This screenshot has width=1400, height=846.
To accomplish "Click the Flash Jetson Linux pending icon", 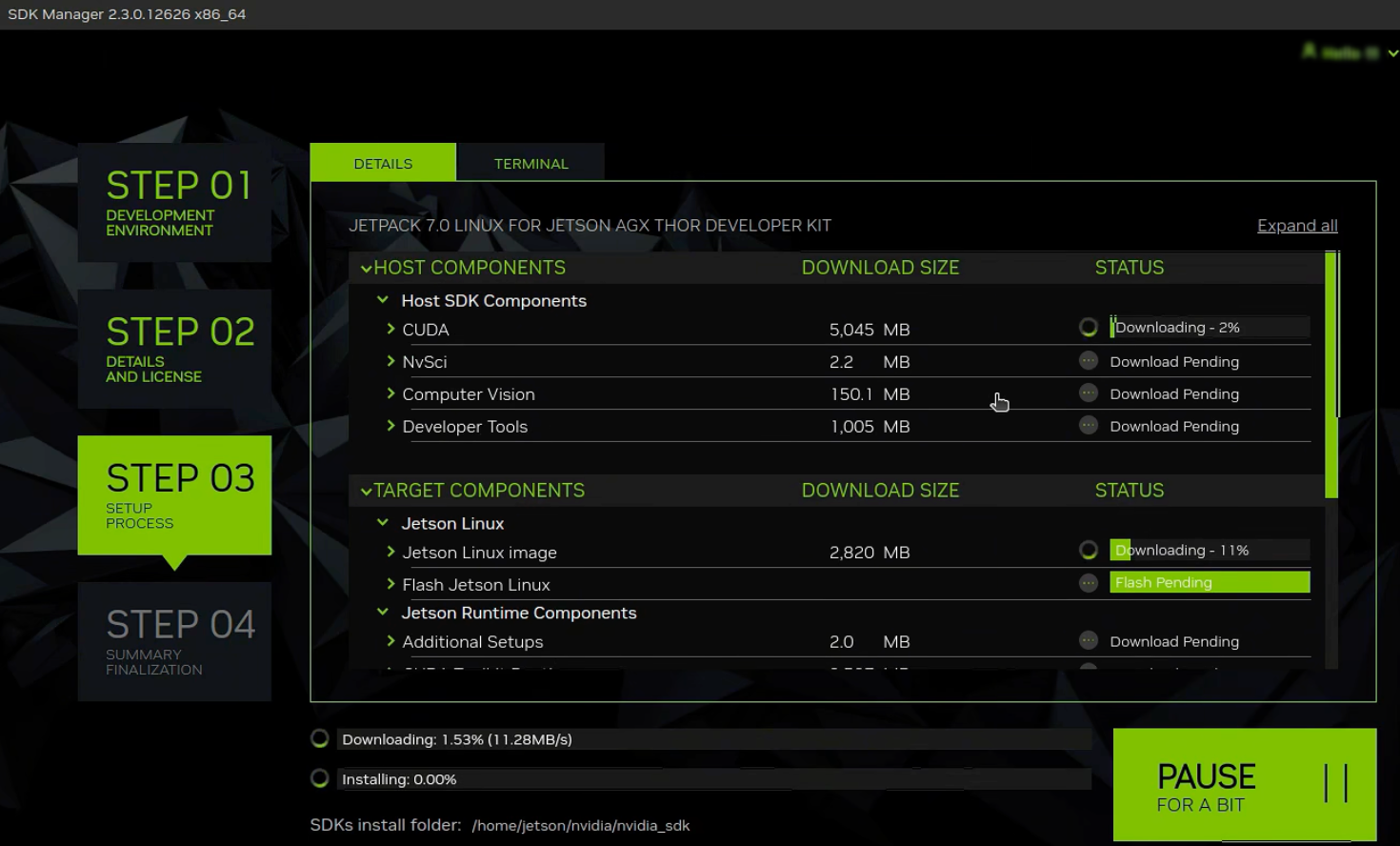I will click(1089, 583).
